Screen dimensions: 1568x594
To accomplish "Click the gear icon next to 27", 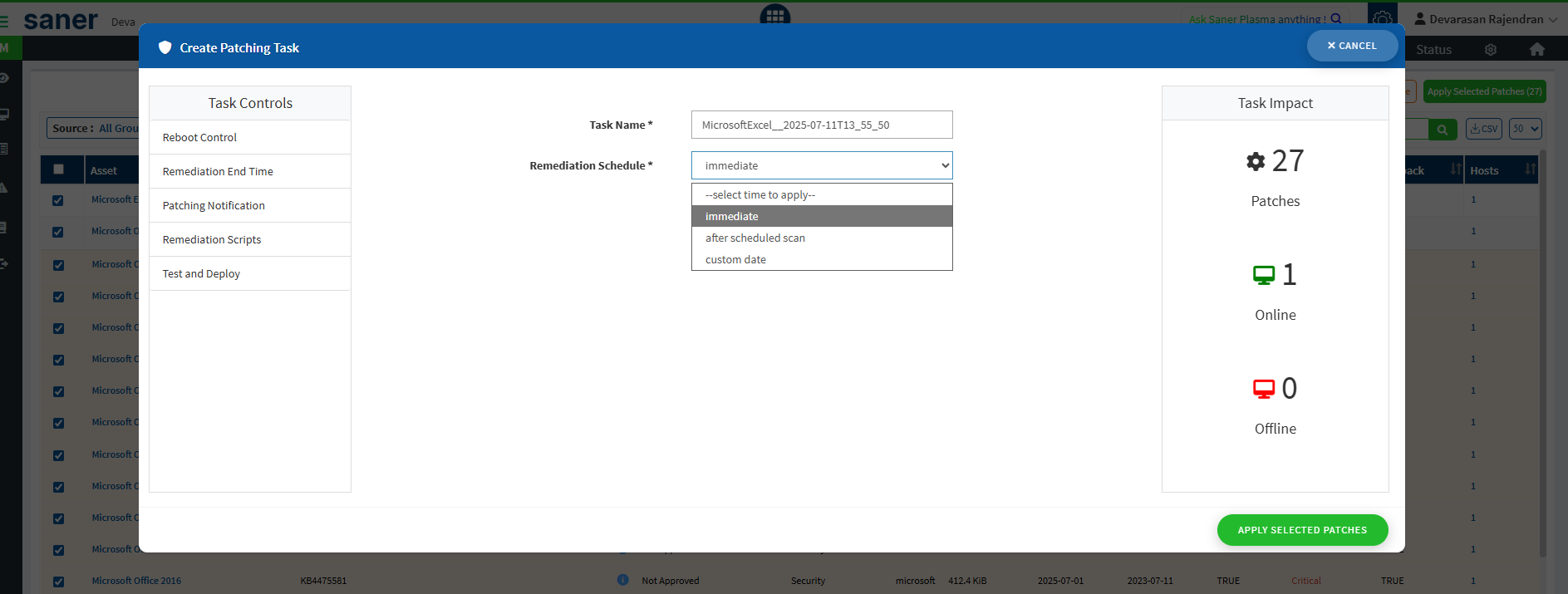I will click(1256, 161).
